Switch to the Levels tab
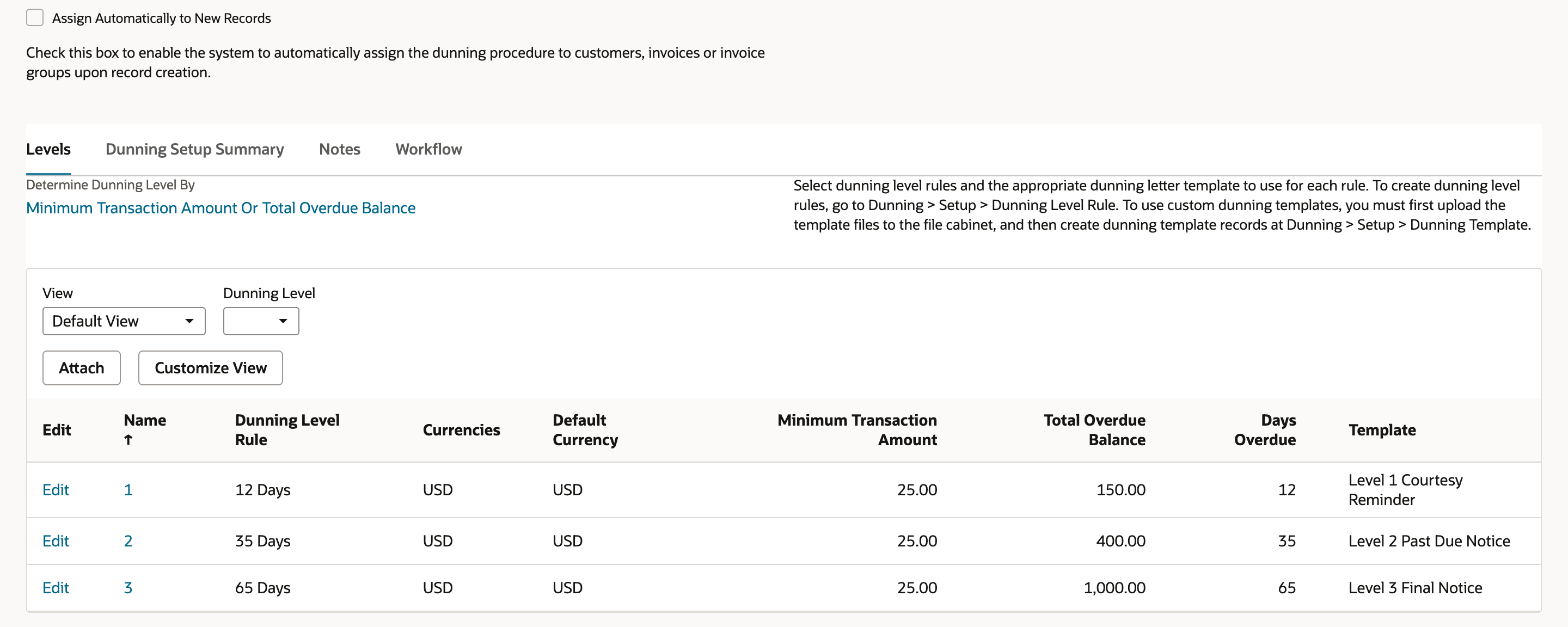The width and height of the screenshot is (1568, 627). (x=48, y=149)
